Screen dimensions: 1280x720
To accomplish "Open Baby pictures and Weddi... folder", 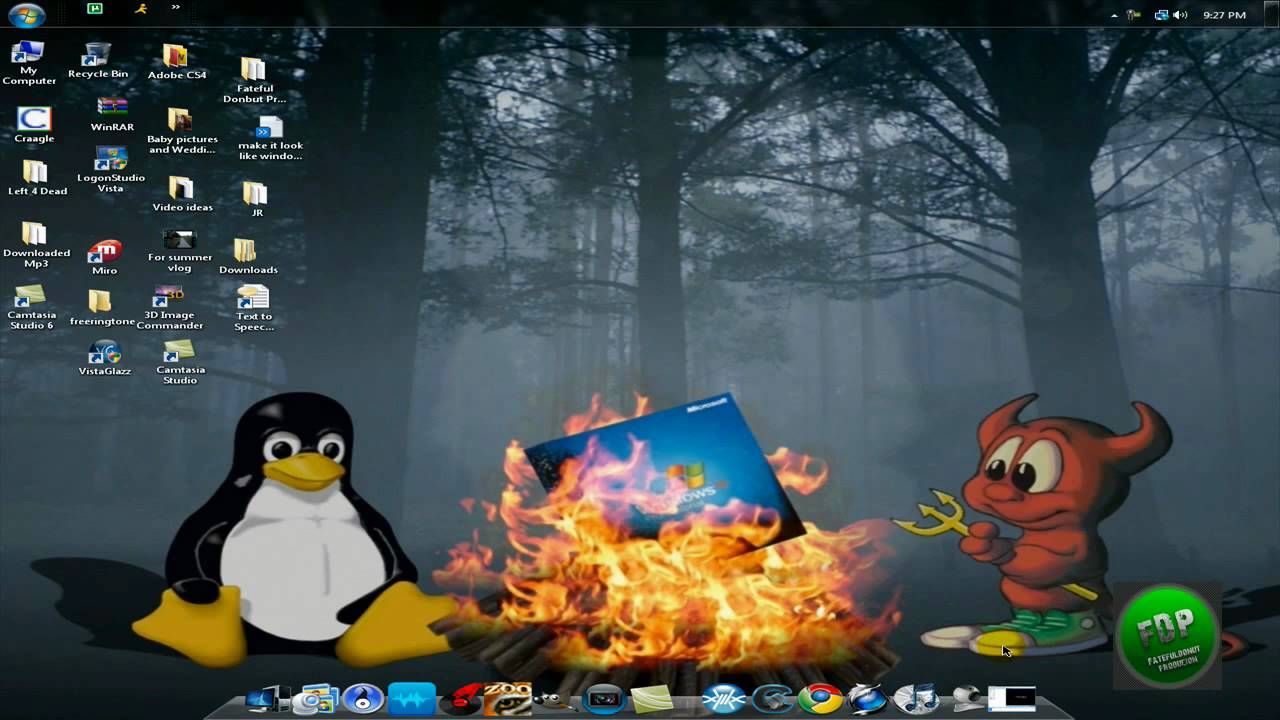I will click(x=182, y=131).
